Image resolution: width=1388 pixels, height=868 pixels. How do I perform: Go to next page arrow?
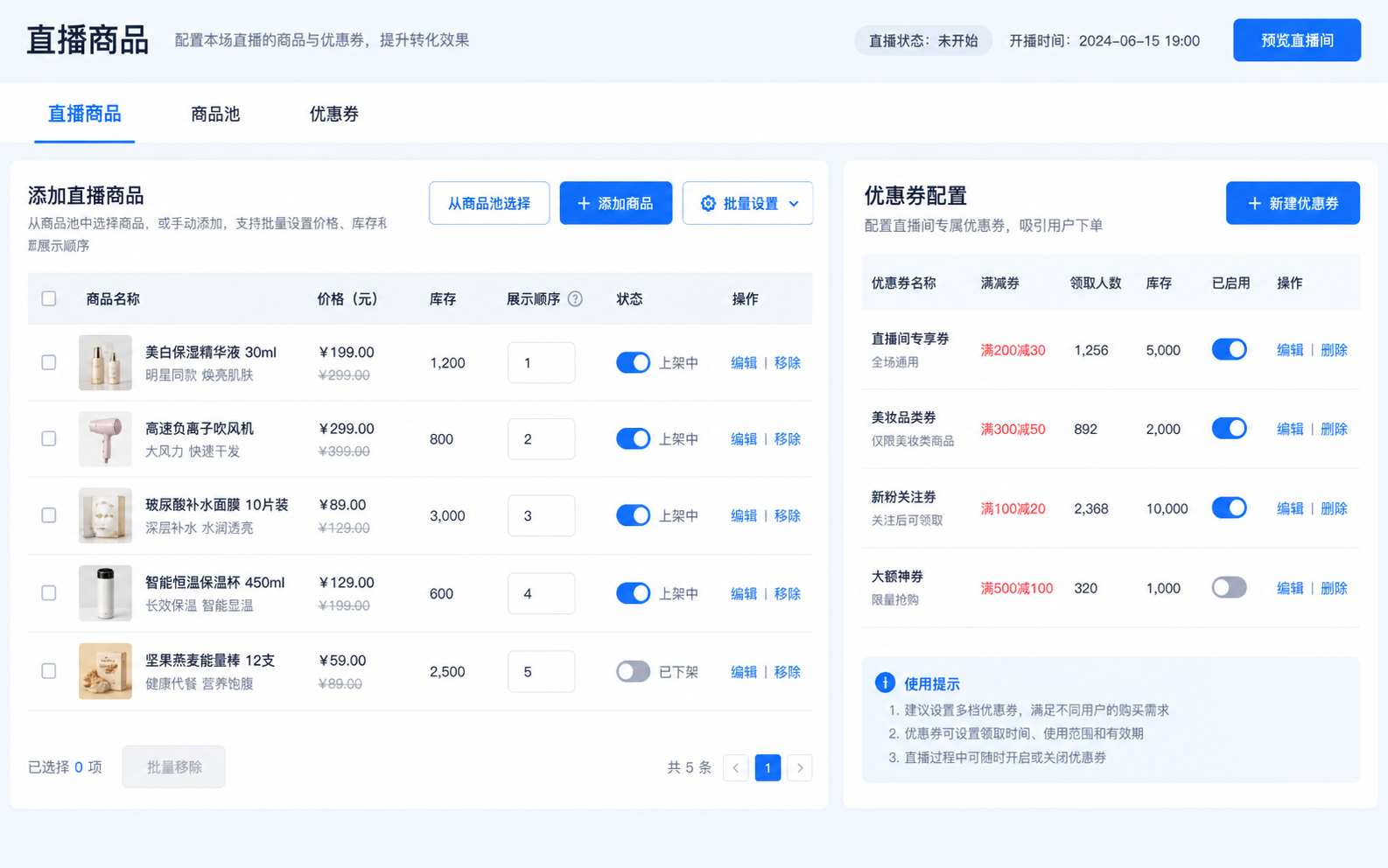[800, 768]
